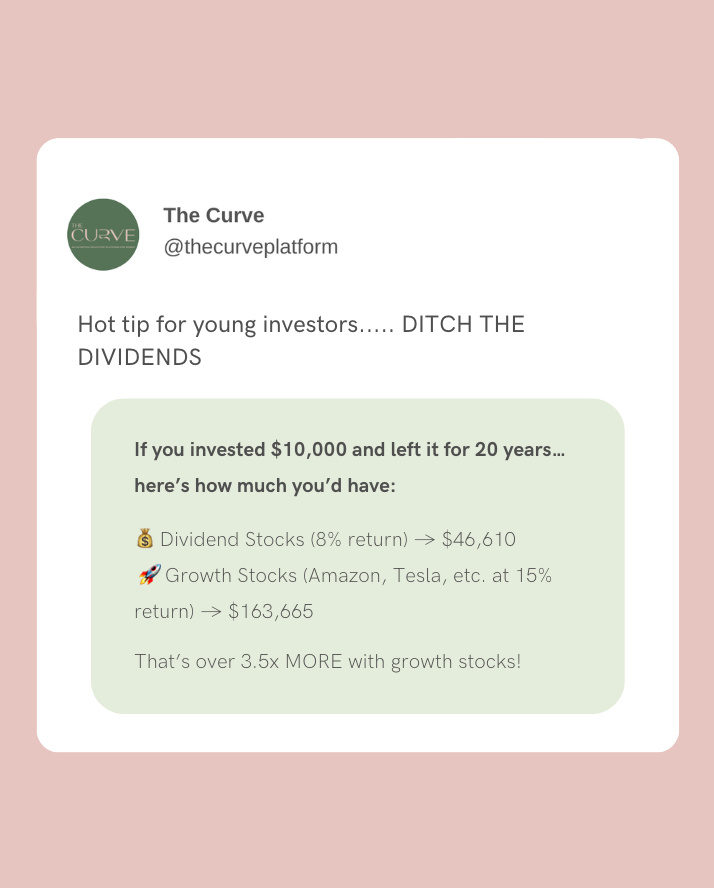
Task: Open the @thecurveplatform handle
Action: [250, 246]
